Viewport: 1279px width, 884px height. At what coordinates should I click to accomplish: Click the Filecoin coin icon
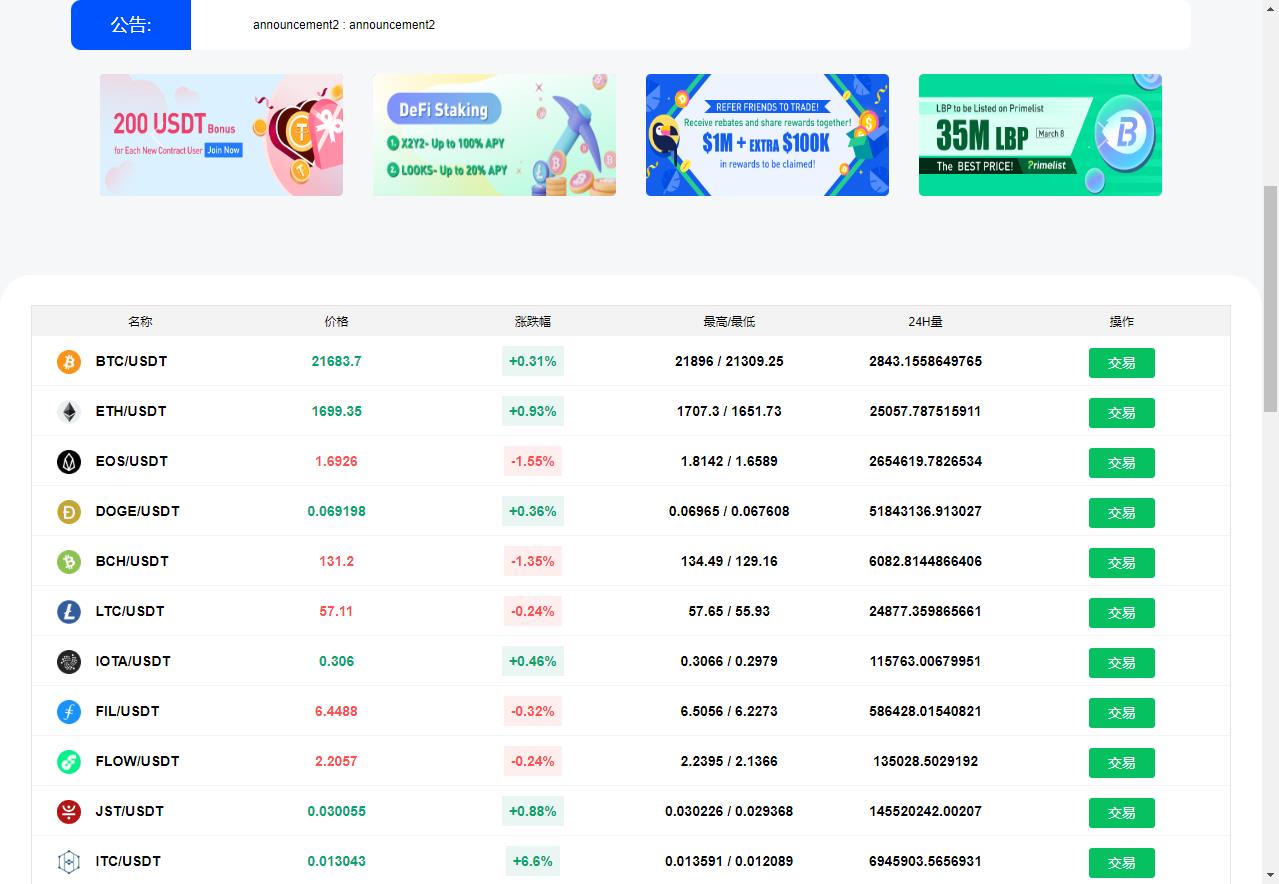click(69, 711)
